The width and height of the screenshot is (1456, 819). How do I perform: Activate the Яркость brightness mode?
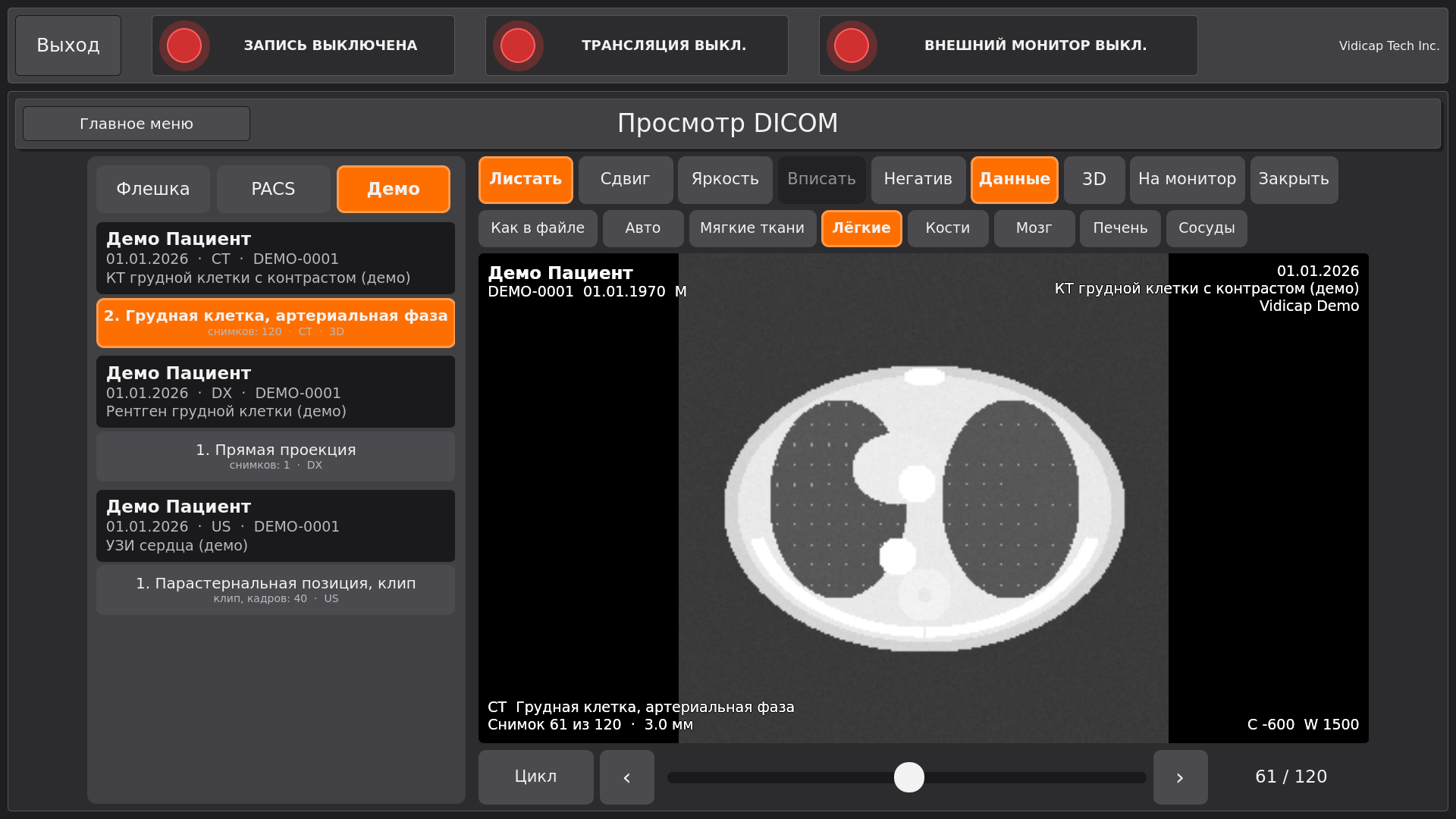tap(725, 180)
